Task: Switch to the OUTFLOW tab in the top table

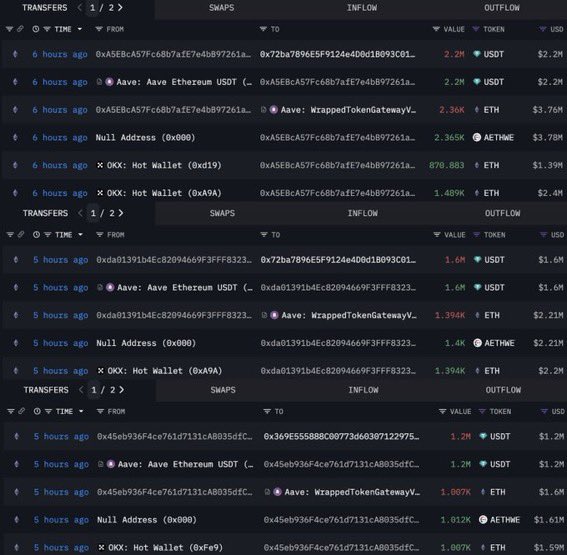Action: (x=502, y=8)
